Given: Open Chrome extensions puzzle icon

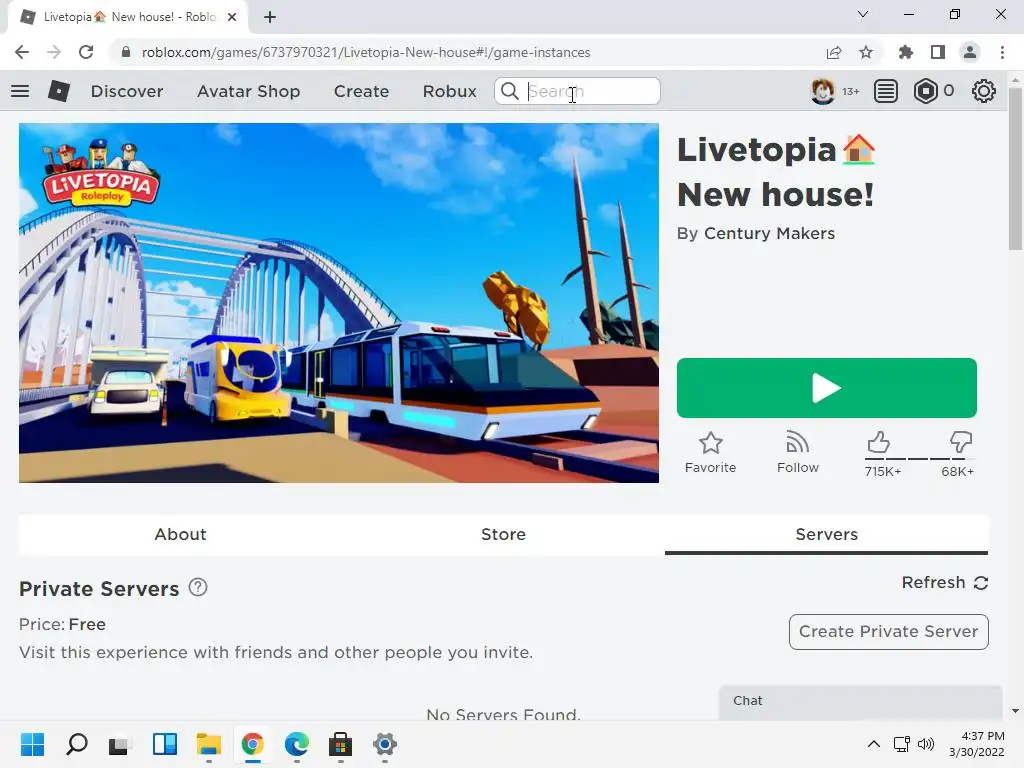Looking at the screenshot, I should [905, 52].
